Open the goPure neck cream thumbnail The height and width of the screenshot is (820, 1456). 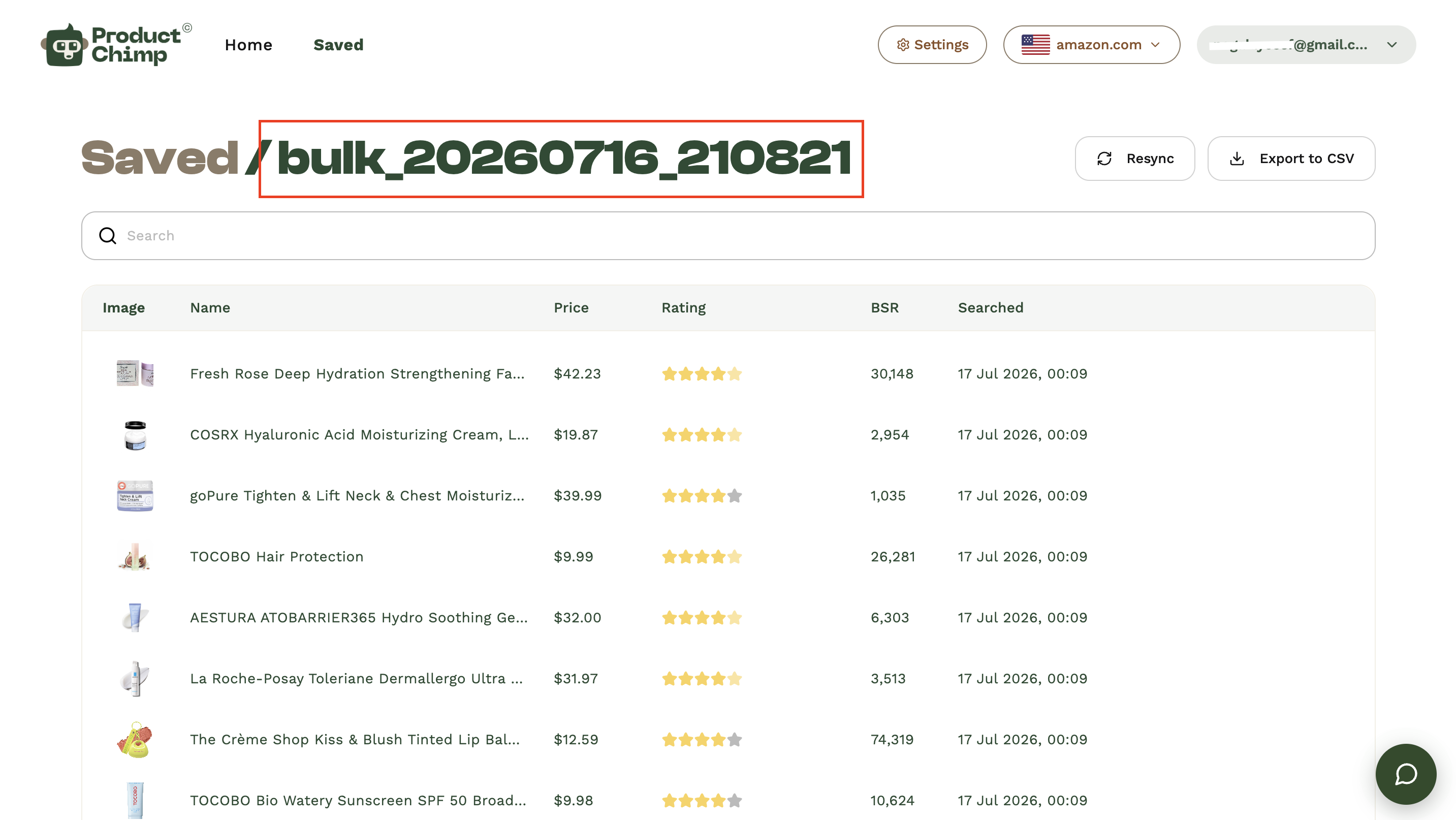[x=135, y=496]
